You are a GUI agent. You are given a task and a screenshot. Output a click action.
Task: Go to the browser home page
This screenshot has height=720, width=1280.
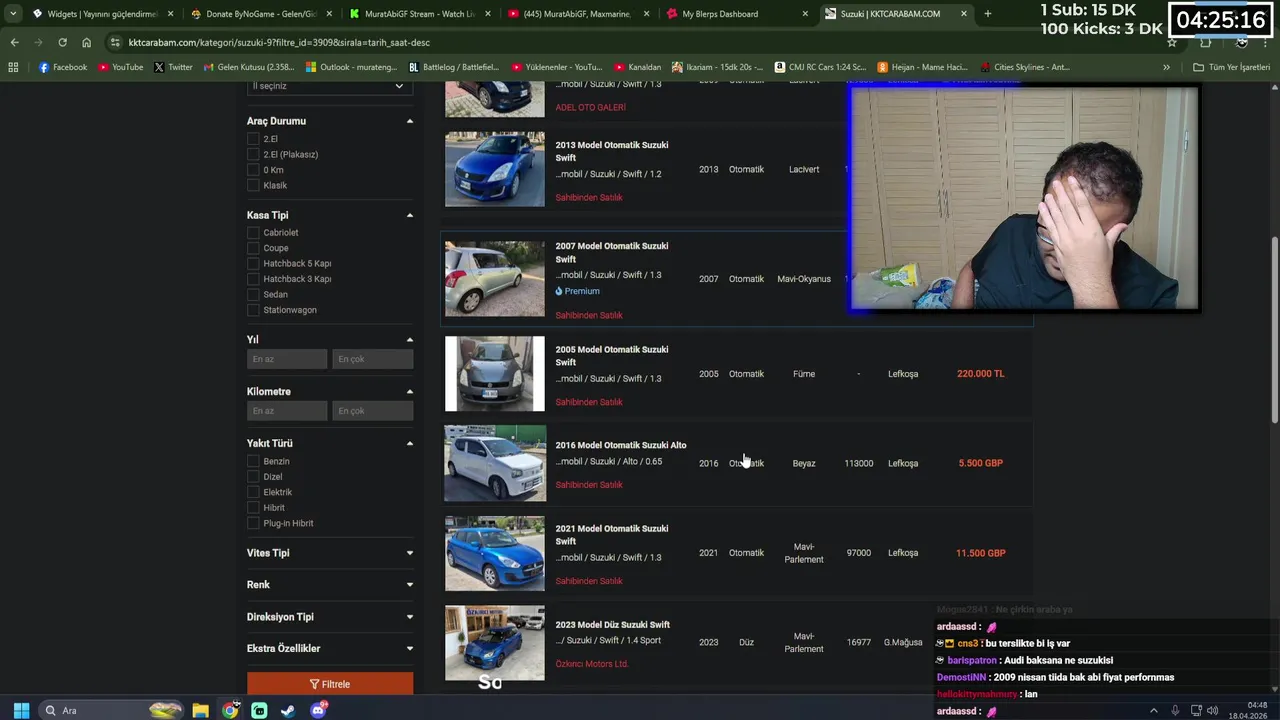click(x=86, y=42)
